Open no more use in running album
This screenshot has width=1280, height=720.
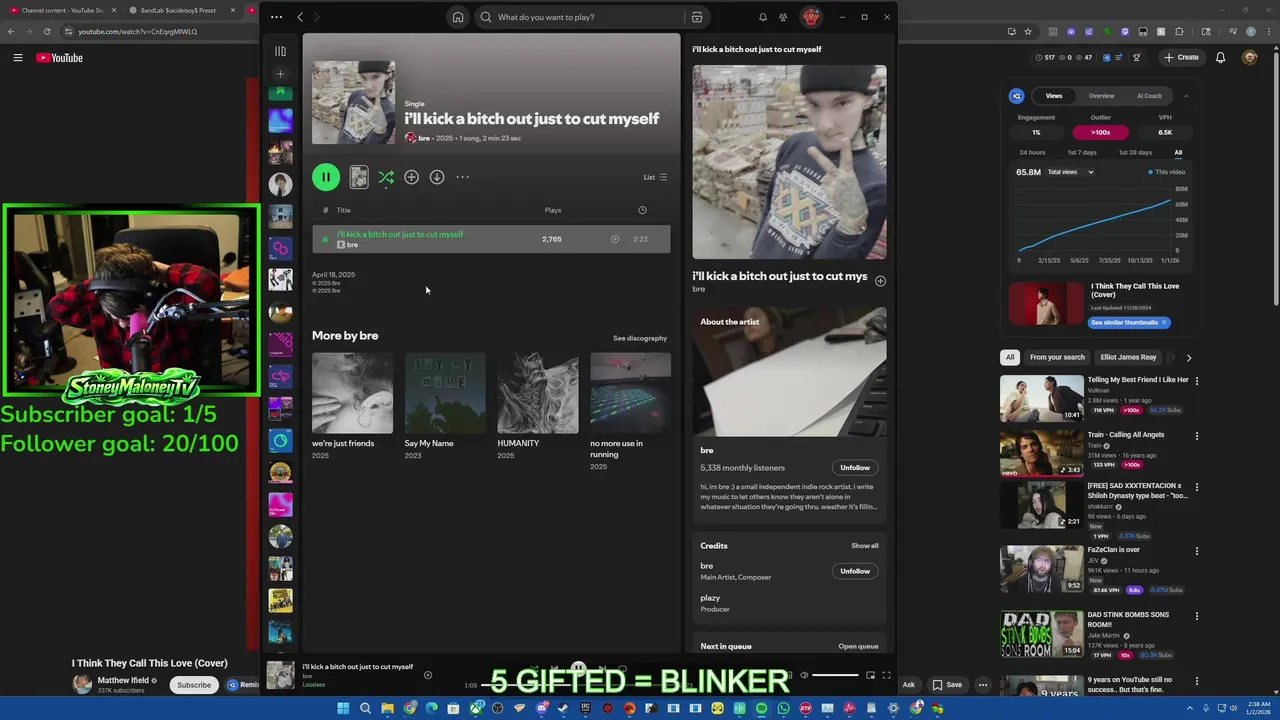[x=631, y=412]
